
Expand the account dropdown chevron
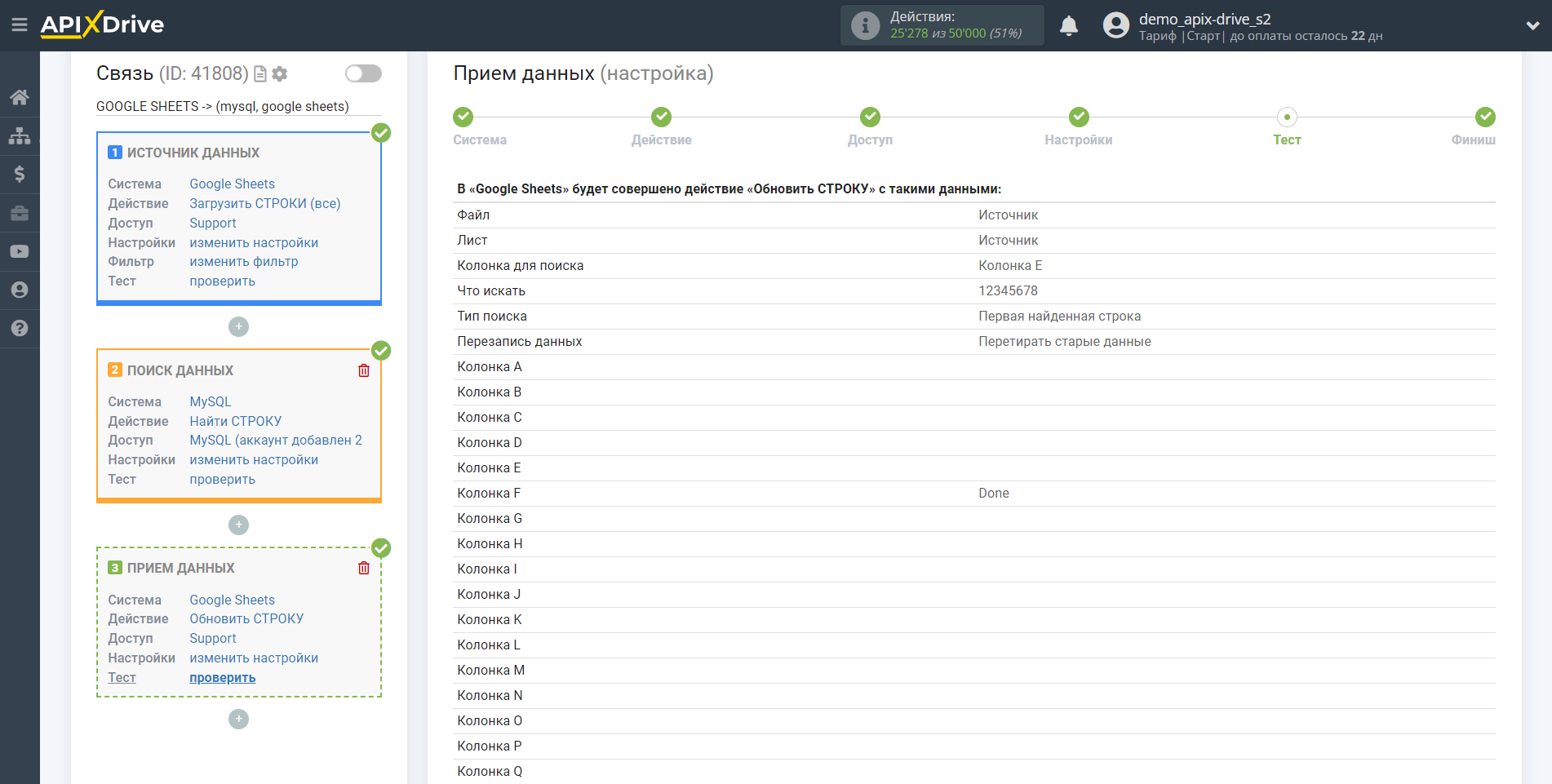tap(1532, 25)
